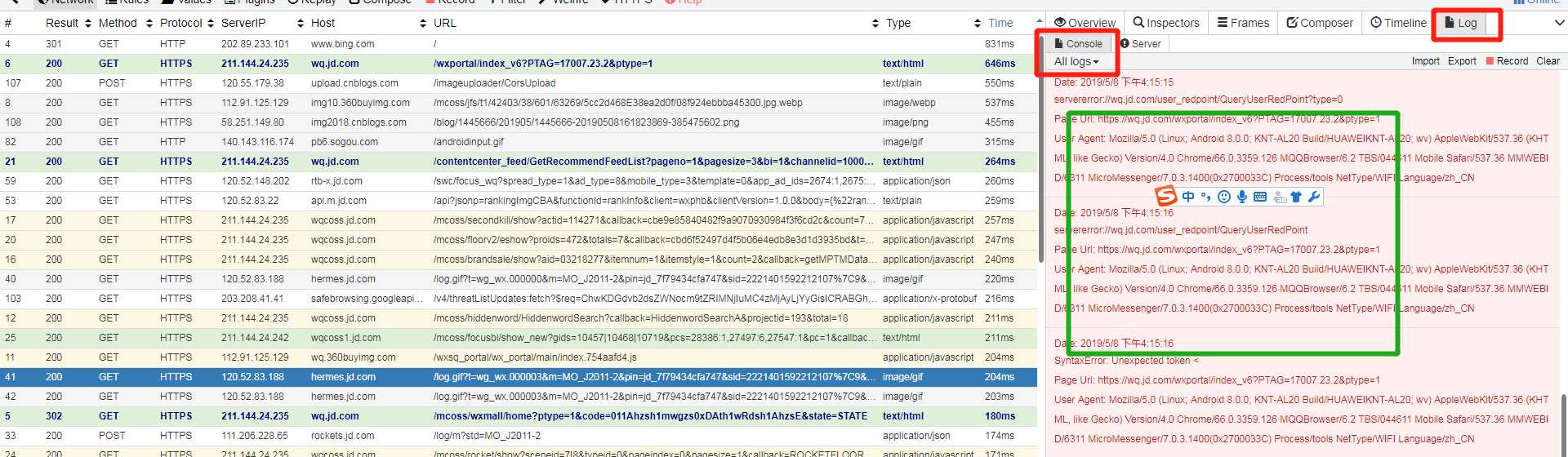Open the Timeline tab
The image size is (1568, 457).
[x=1398, y=23]
